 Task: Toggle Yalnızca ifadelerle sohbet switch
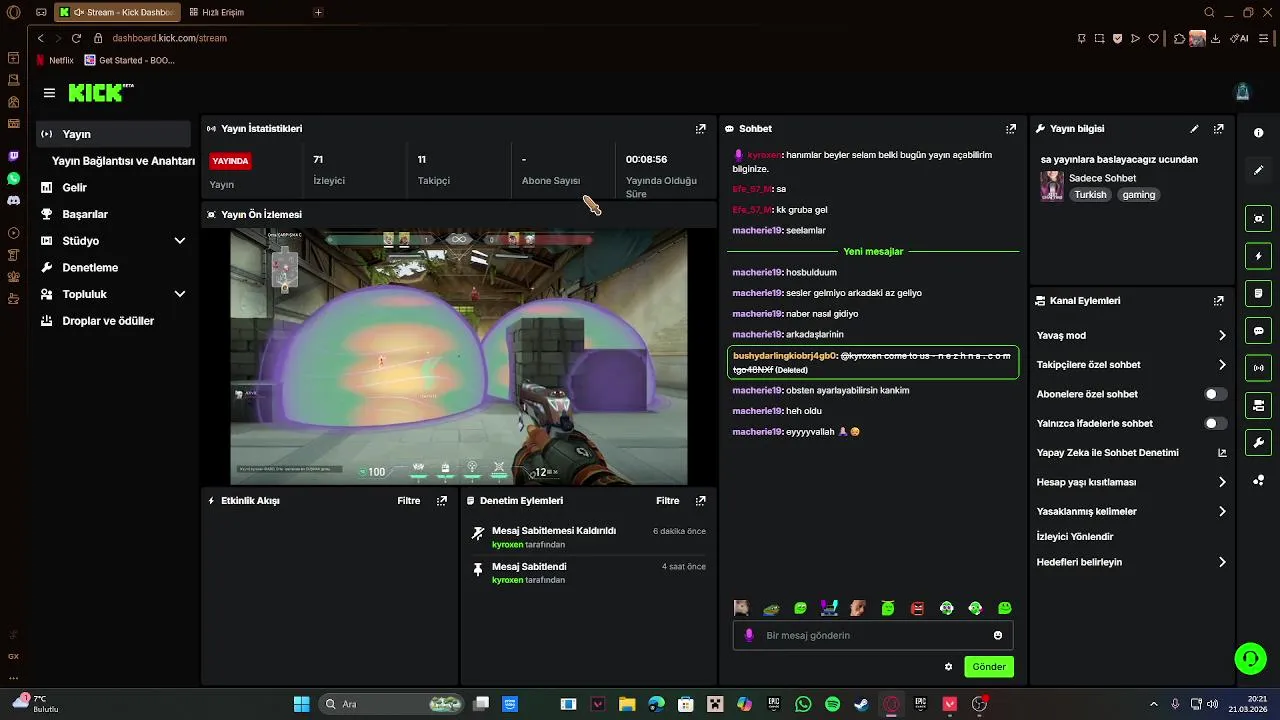1215,424
